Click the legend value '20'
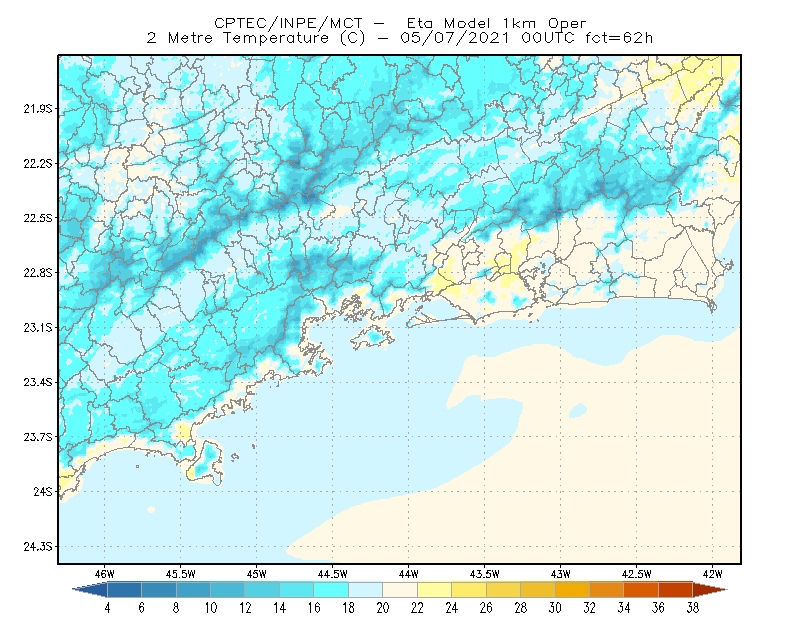This screenshot has height=618, width=800. click(x=383, y=608)
